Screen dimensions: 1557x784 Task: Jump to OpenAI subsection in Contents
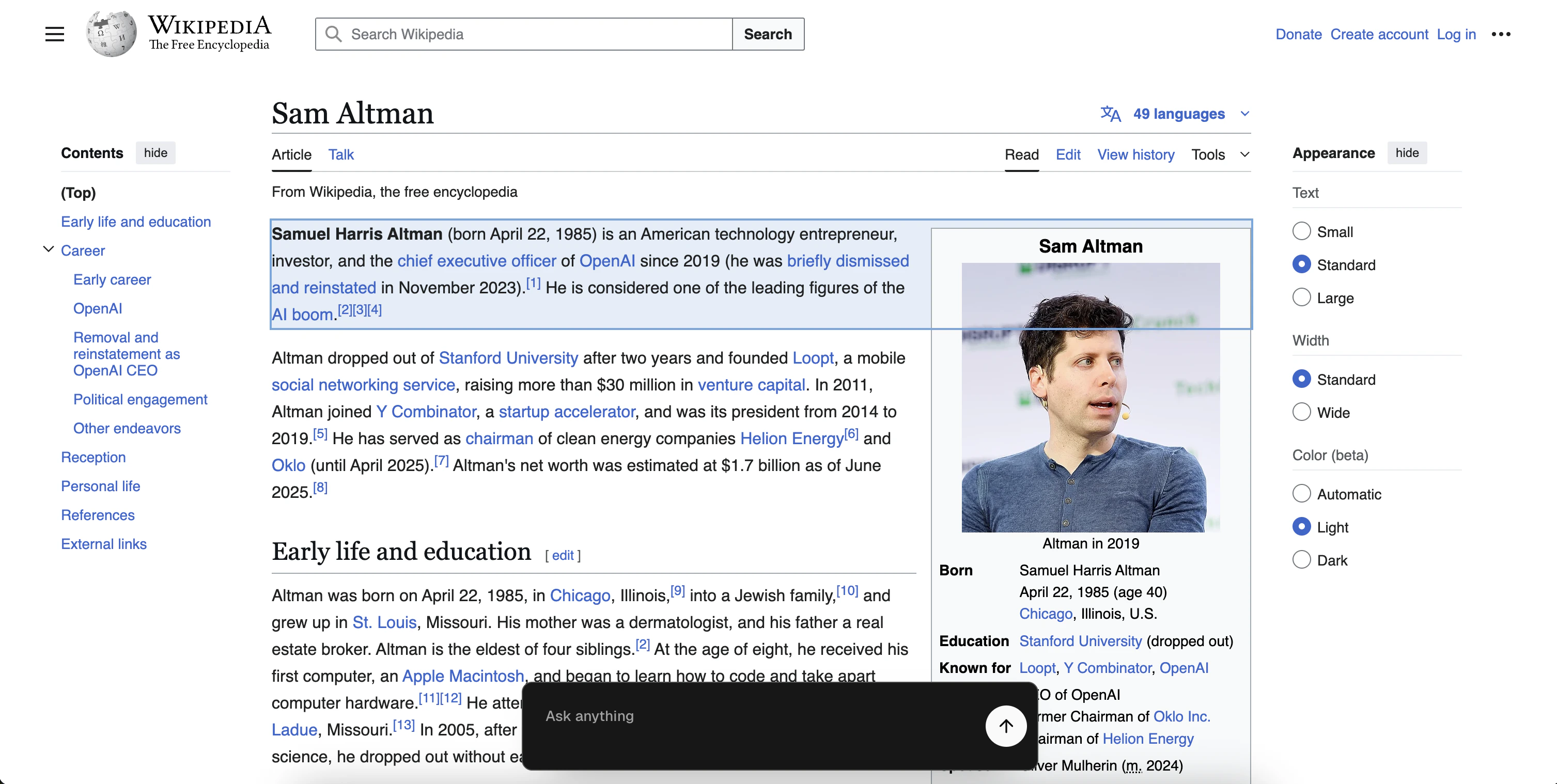click(98, 309)
